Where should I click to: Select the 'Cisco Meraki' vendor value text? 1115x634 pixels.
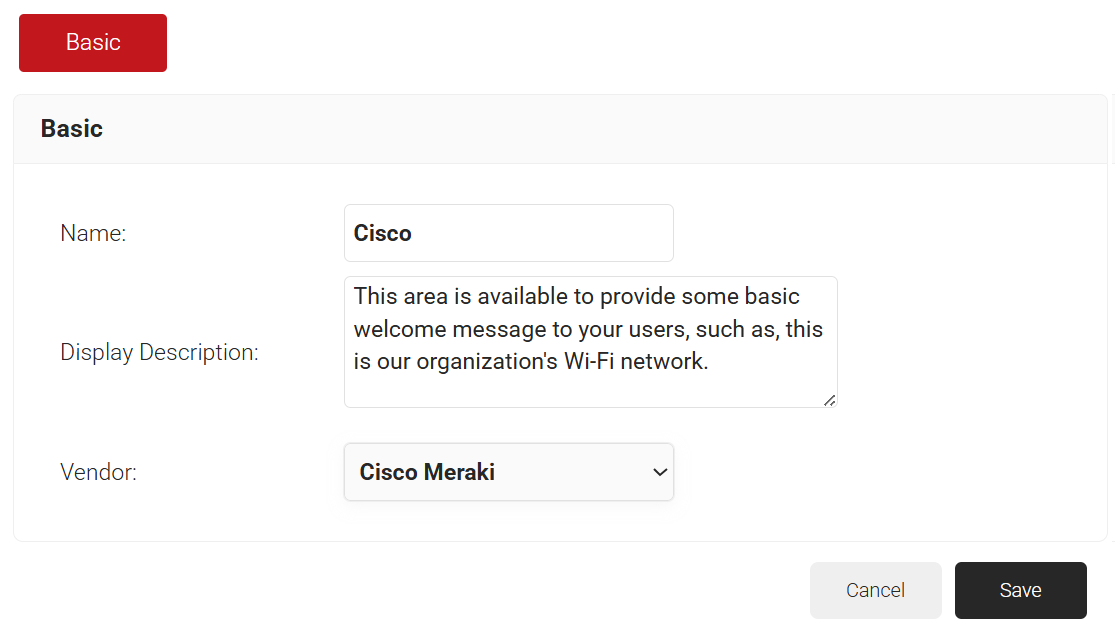427,472
